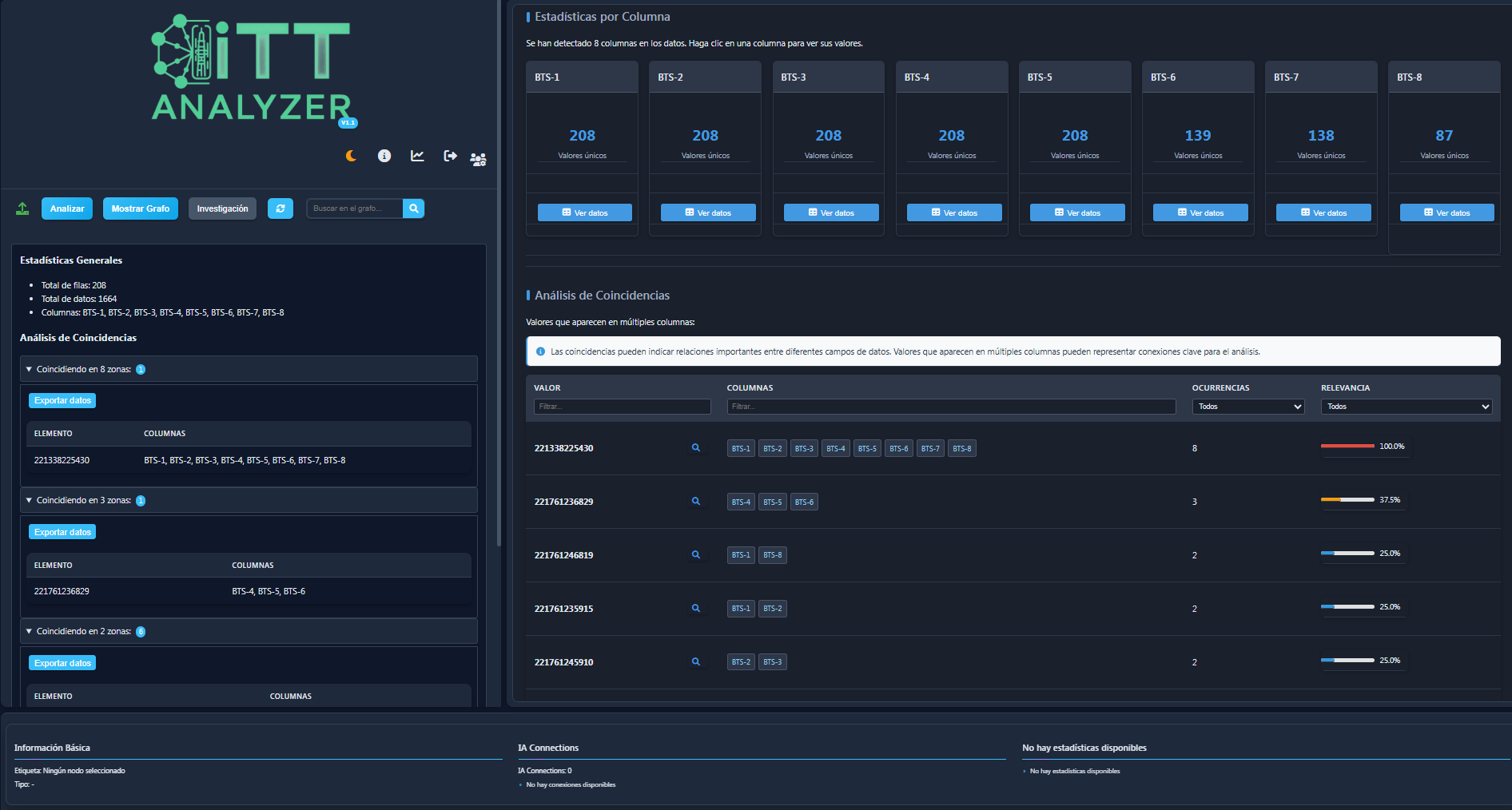
Task: Click the BTS-1 column card header
Action: [x=582, y=77]
